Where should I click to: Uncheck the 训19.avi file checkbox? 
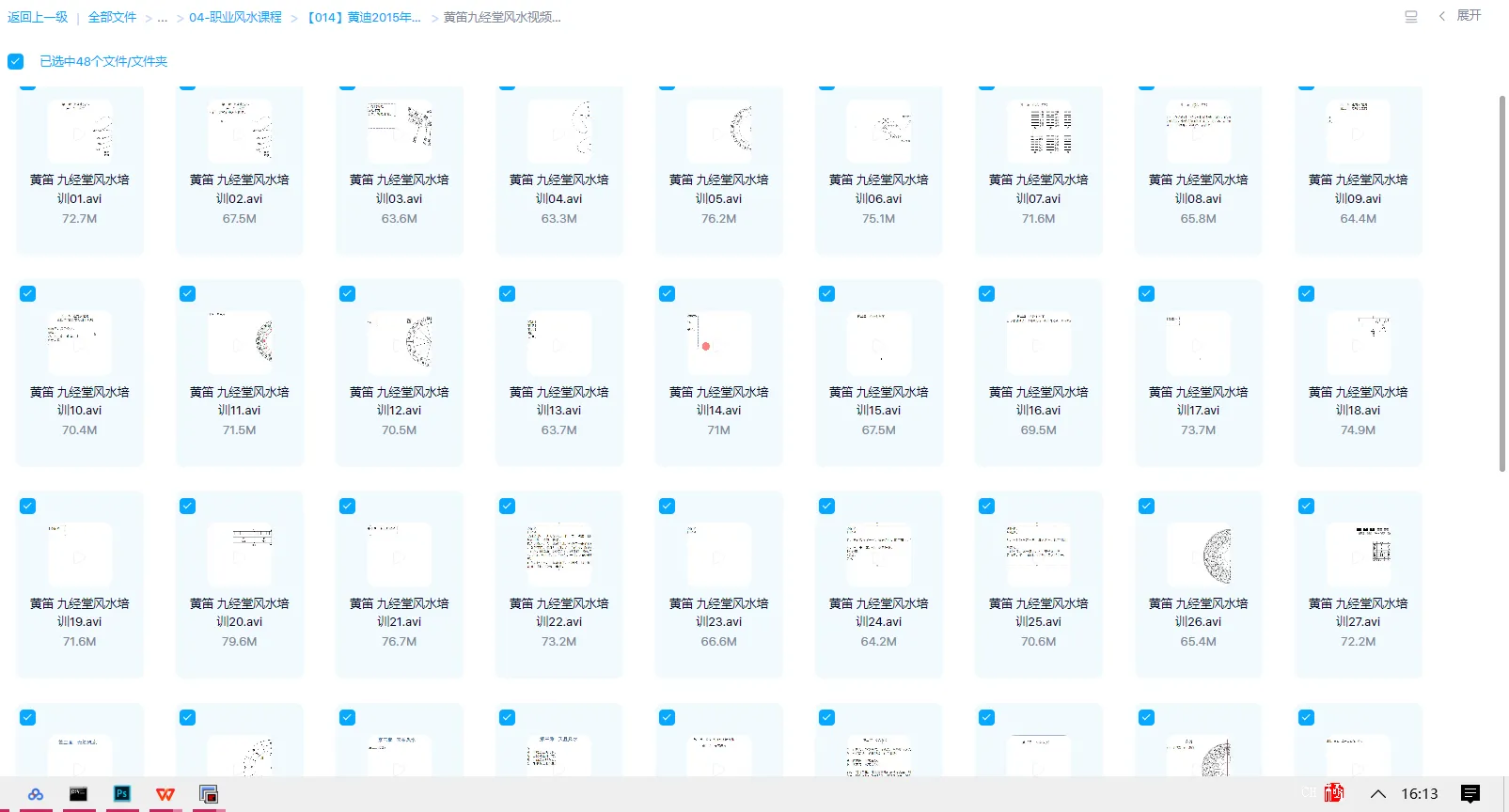28,507
